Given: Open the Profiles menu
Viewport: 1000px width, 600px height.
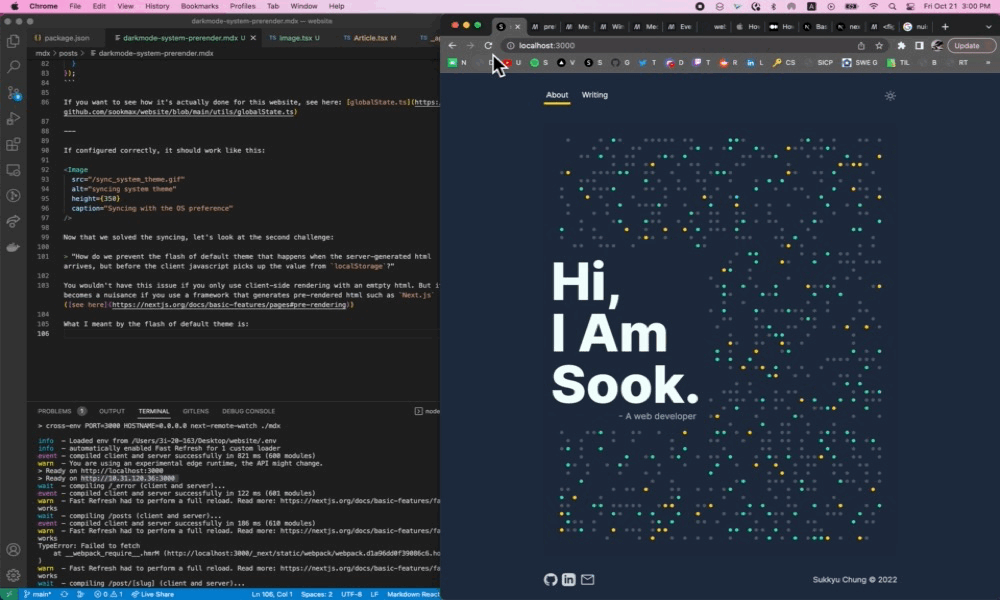Looking at the screenshot, I should coord(242,6).
